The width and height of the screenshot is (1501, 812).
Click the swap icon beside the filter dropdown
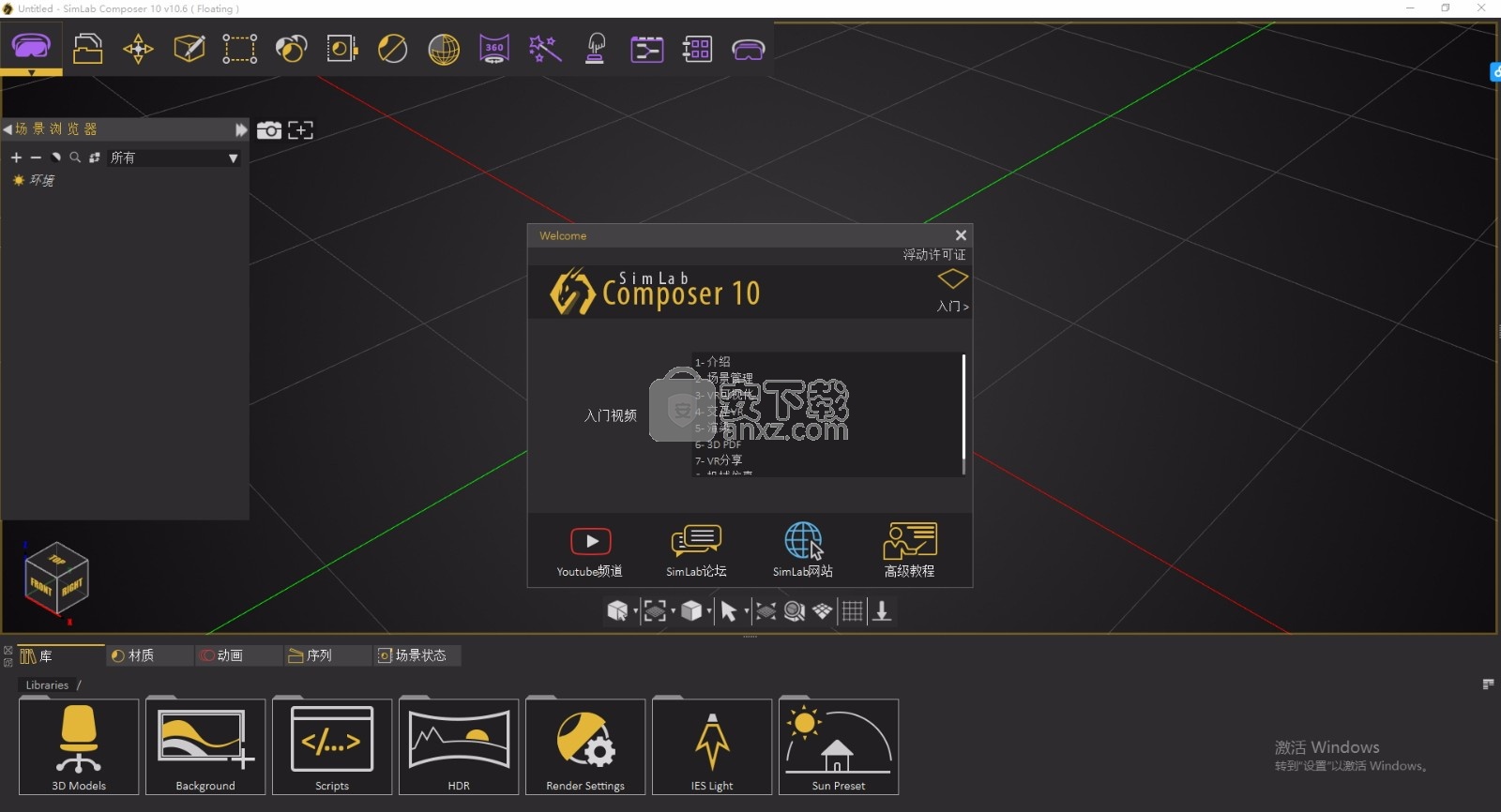tap(95, 158)
